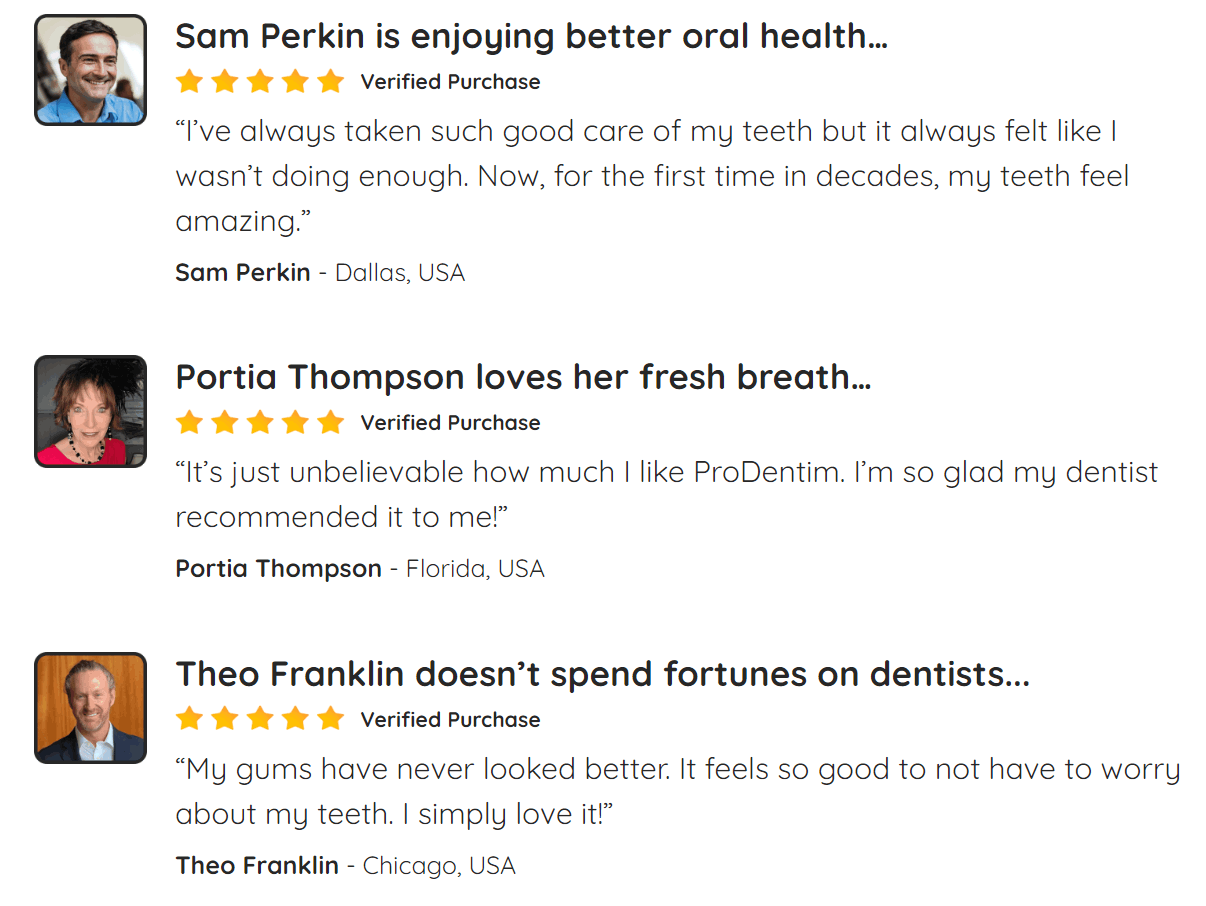The image size is (1206, 906).
Task: Click fourth star in Theo Franklin's rating
Action: 295,720
